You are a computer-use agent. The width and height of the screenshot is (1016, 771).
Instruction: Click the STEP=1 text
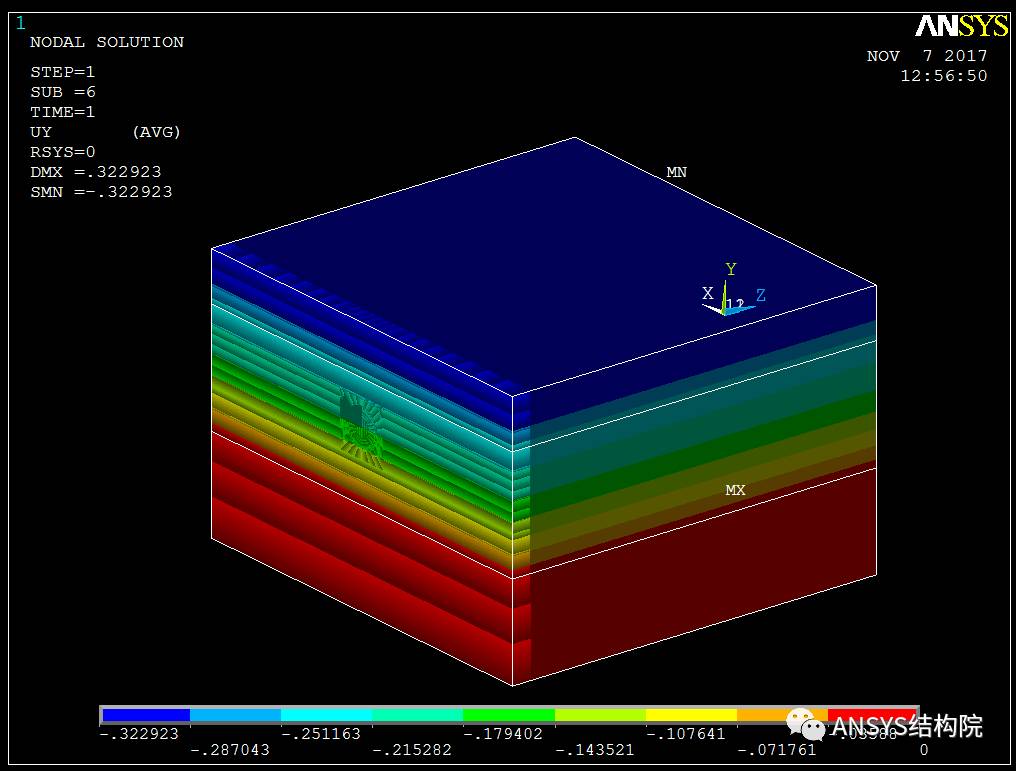point(62,72)
